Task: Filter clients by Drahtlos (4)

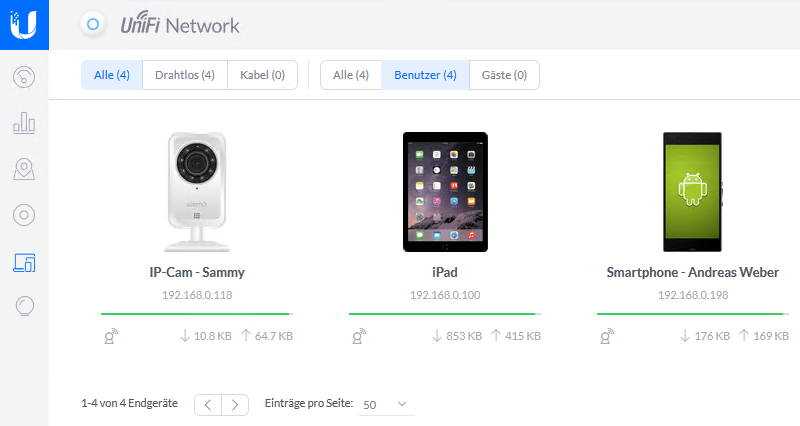Action: tap(185, 75)
